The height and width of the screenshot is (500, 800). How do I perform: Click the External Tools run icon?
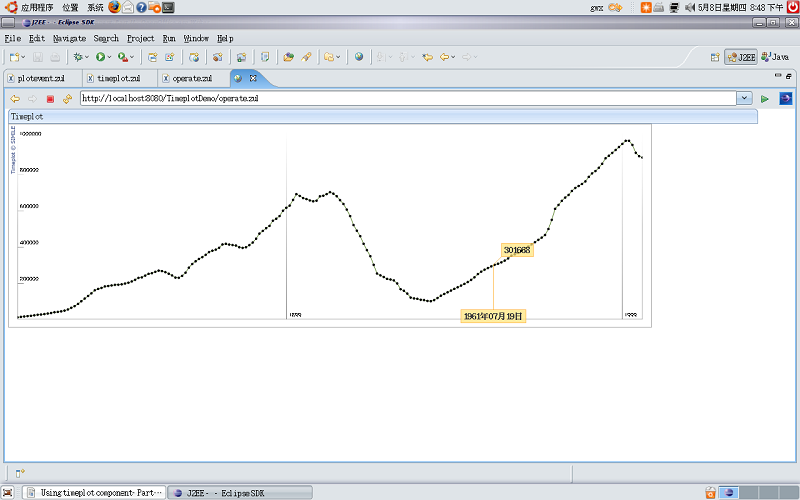(x=123, y=57)
